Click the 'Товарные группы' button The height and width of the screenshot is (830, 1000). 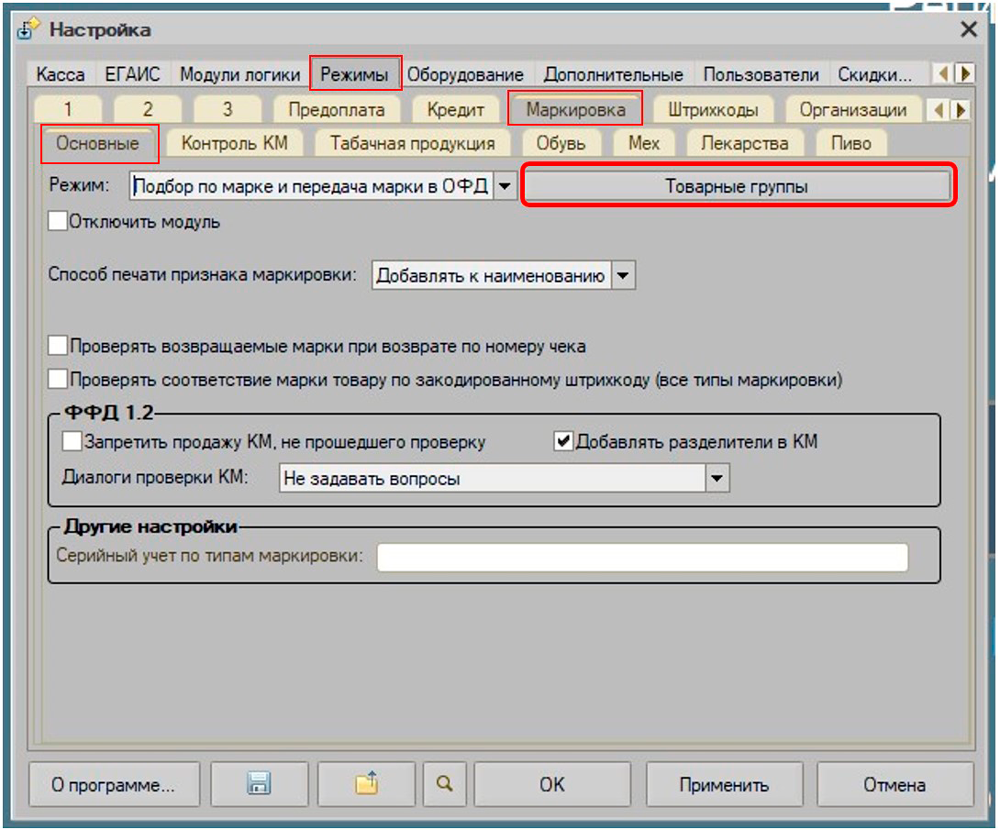[x=737, y=186]
